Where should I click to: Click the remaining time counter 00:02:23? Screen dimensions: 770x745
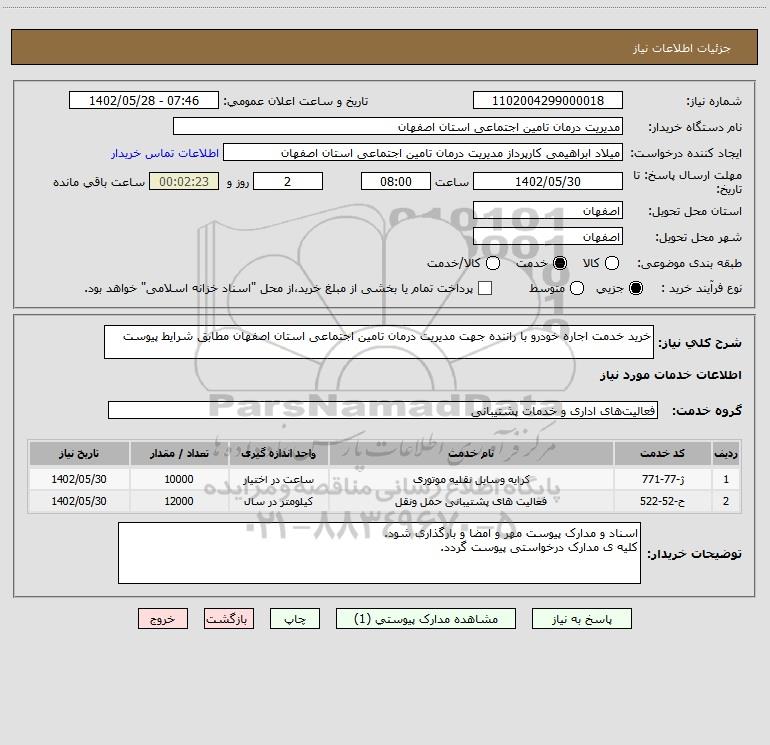(184, 181)
